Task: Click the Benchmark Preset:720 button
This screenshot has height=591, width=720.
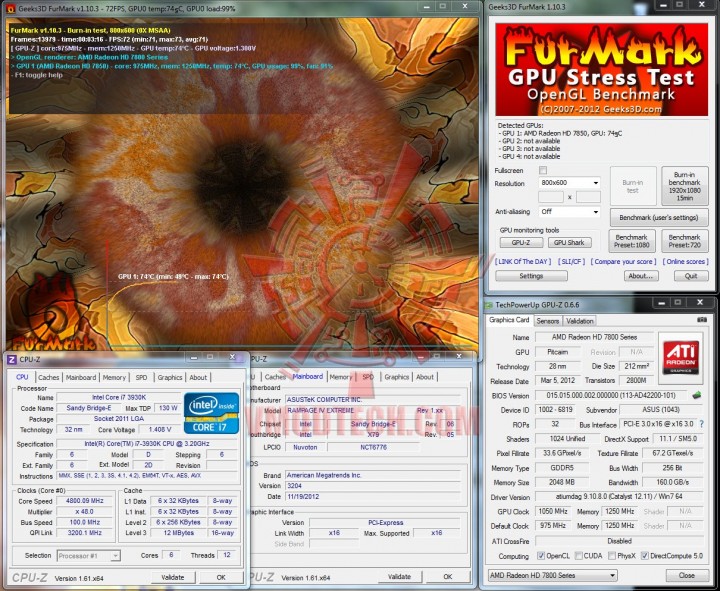Action: coord(684,241)
